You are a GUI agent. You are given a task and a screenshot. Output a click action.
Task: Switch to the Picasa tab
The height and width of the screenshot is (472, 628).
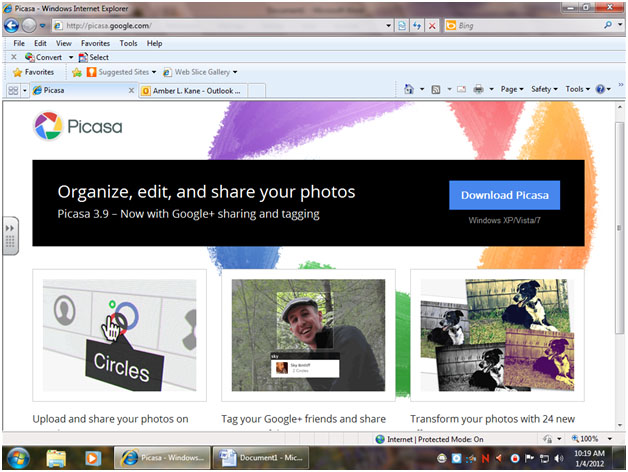click(x=80, y=91)
